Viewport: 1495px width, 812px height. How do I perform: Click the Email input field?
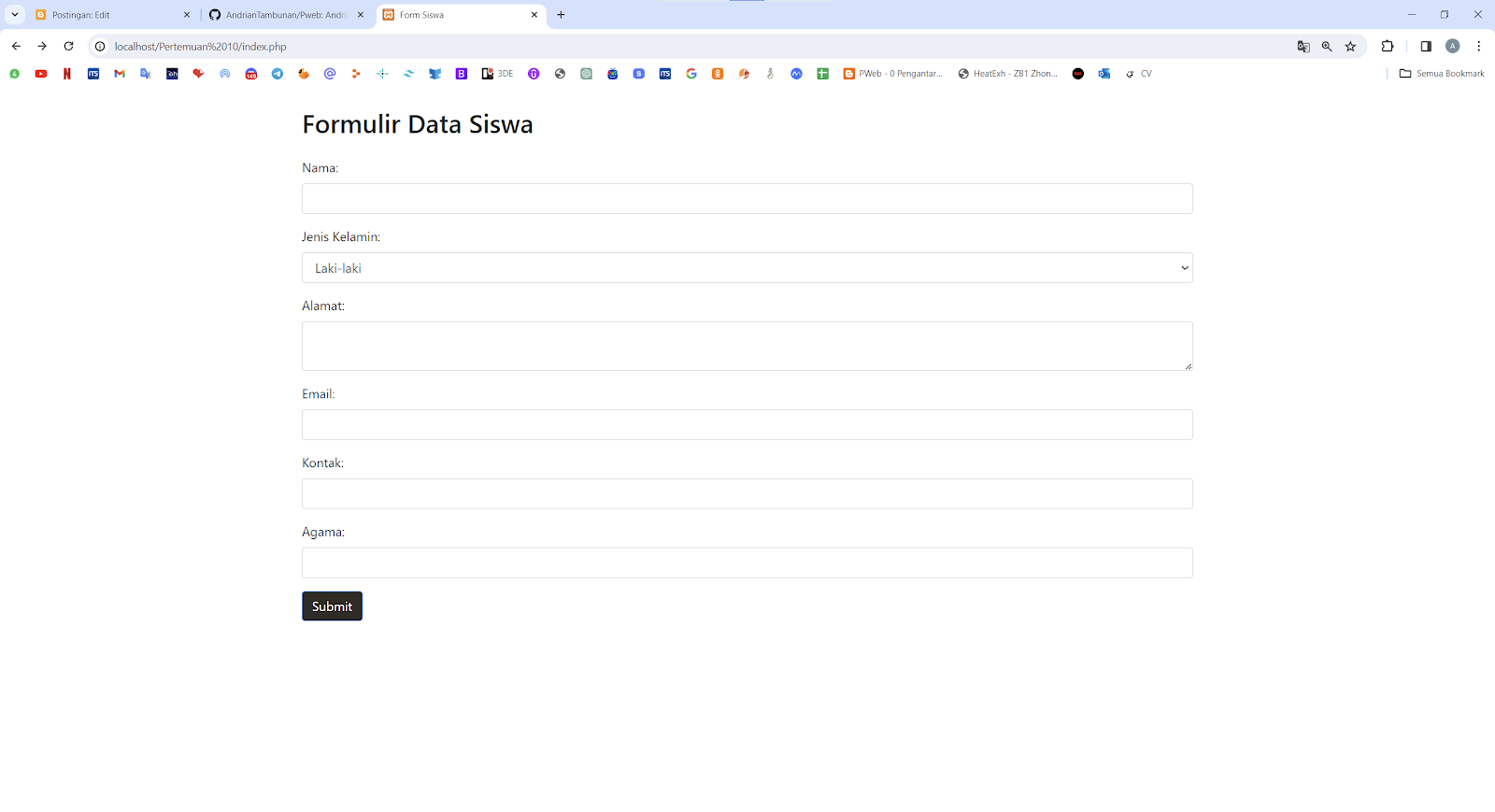747,425
